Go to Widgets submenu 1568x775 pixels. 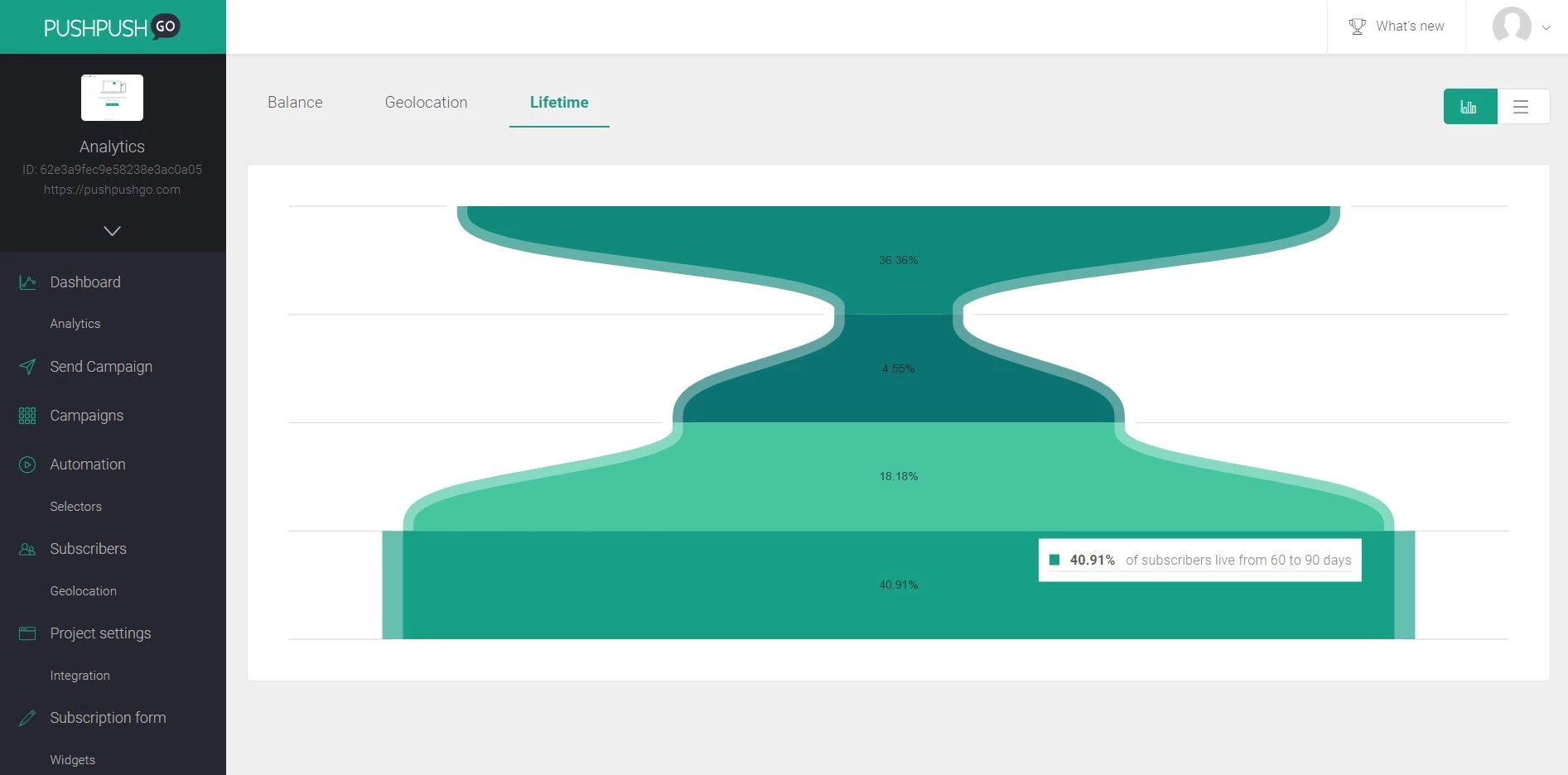(73, 760)
